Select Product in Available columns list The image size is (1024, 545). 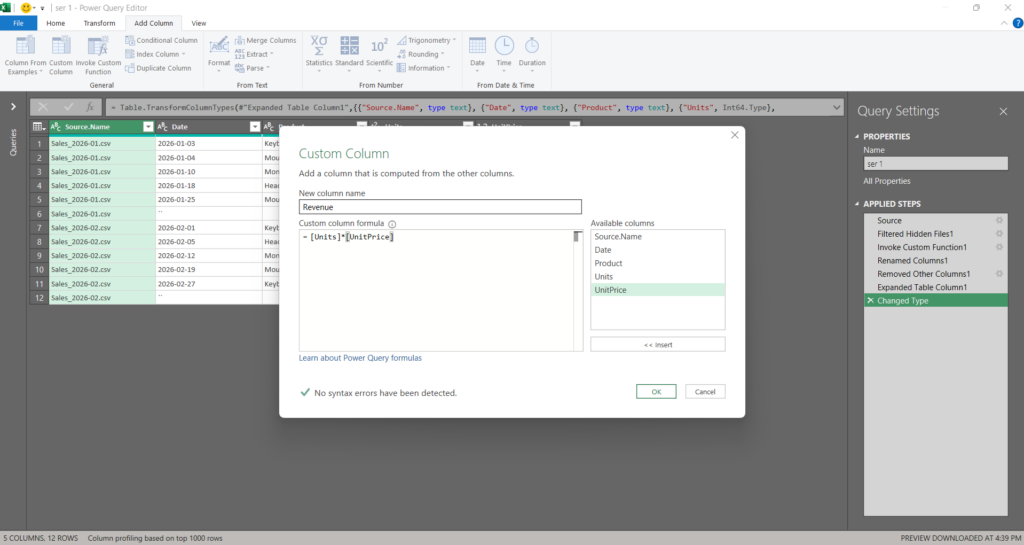click(x=608, y=263)
